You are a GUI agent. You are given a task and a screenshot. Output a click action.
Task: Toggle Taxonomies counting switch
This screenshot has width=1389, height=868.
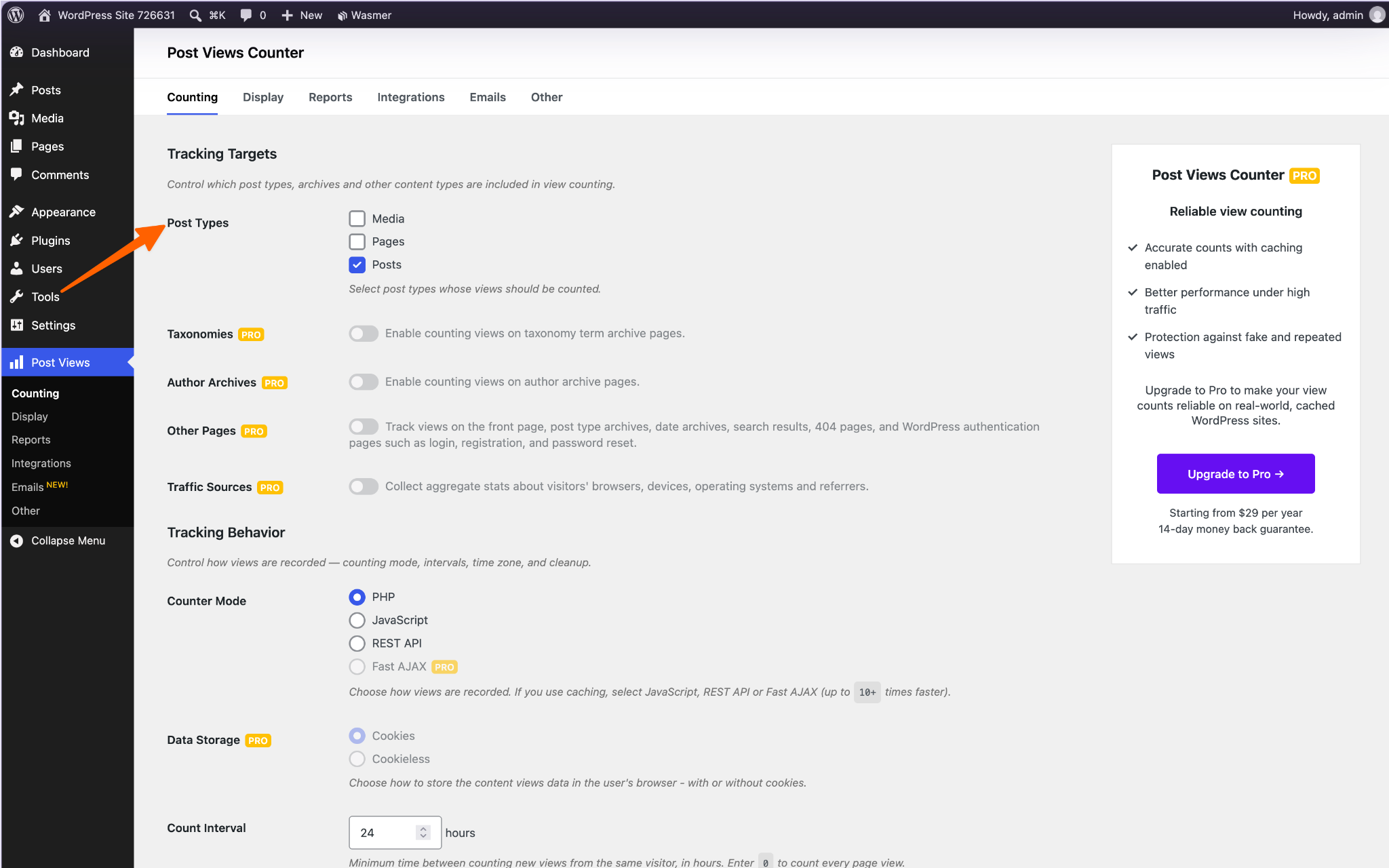pyautogui.click(x=364, y=333)
